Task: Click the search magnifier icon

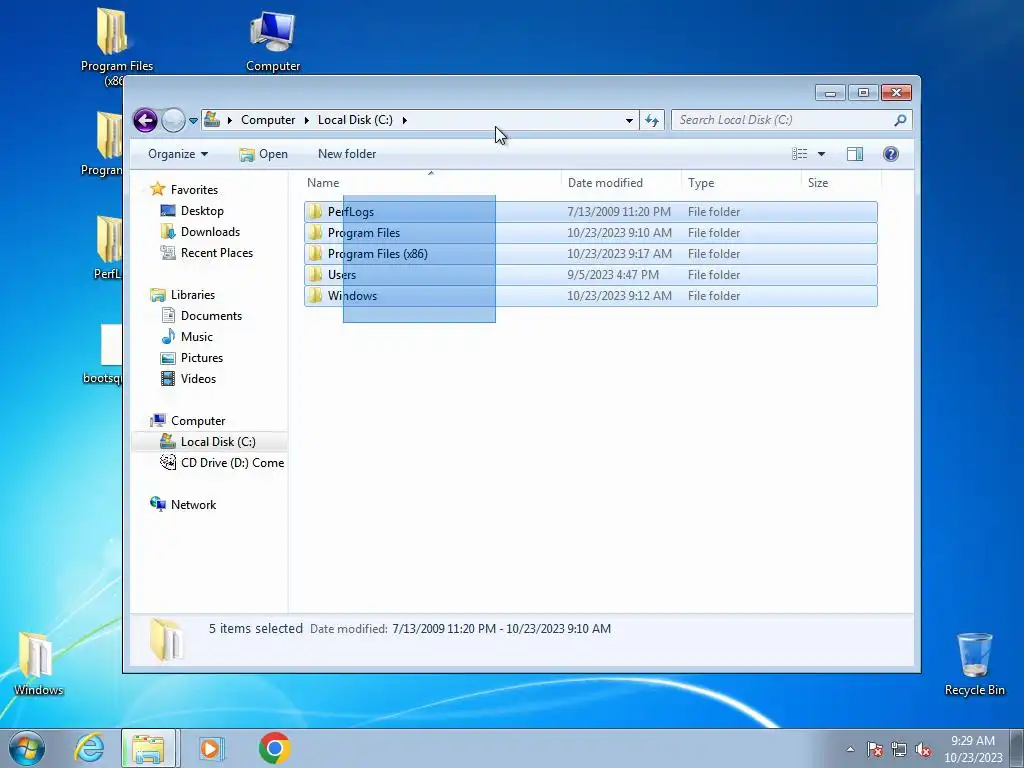Action: pos(901,120)
